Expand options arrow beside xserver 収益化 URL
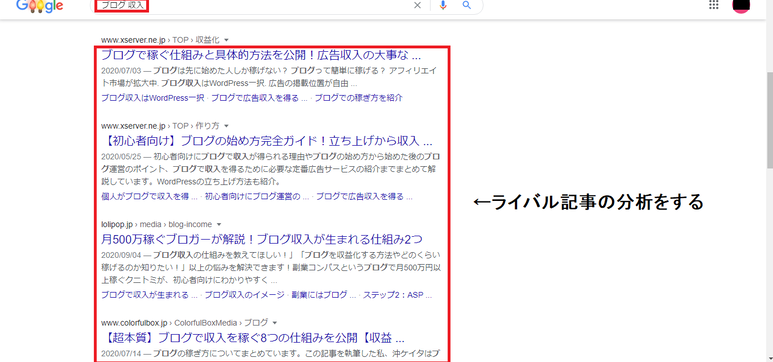The image size is (773, 362). point(226,39)
